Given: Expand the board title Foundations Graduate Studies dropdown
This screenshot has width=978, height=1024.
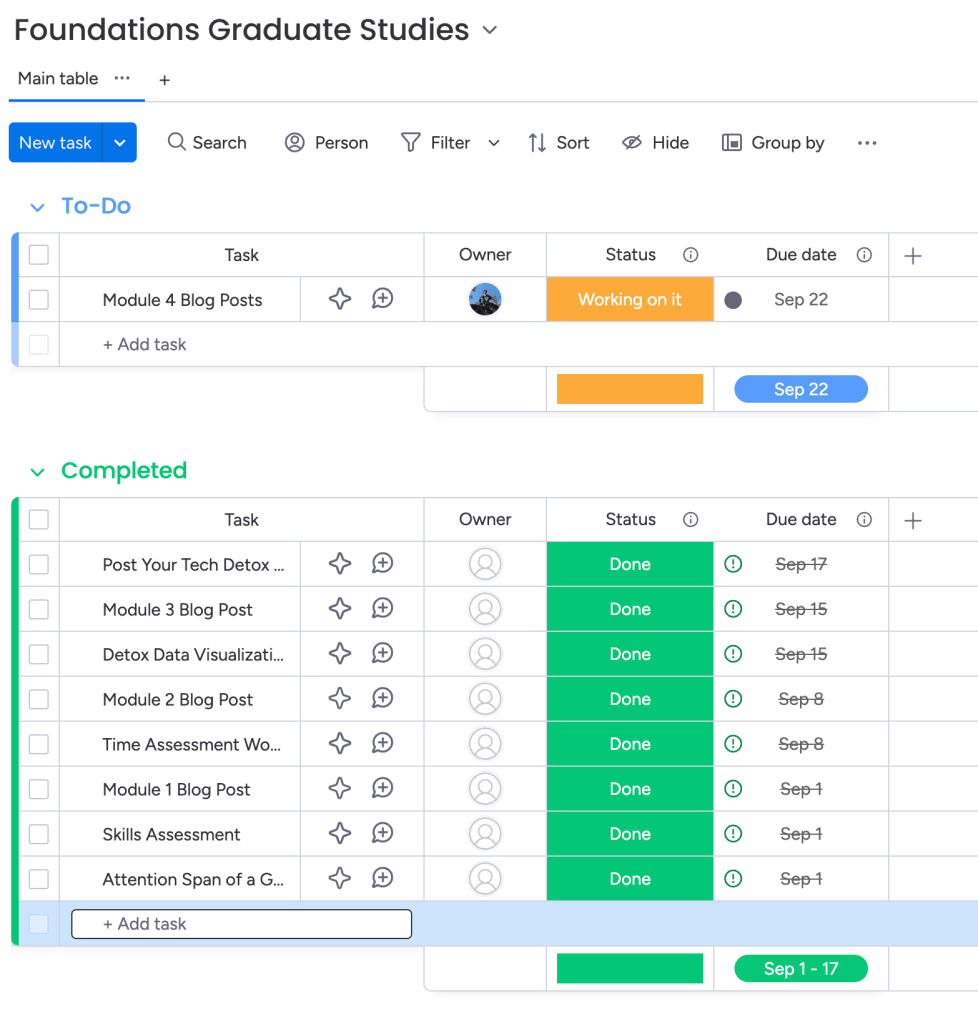Looking at the screenshot, I should (x=490, y=30).
